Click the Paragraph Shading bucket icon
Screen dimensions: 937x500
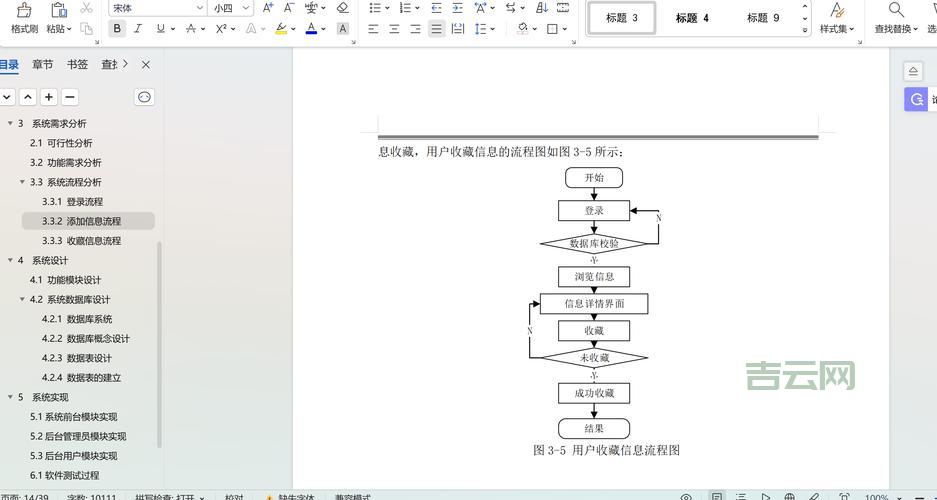[x=523, y=28]
